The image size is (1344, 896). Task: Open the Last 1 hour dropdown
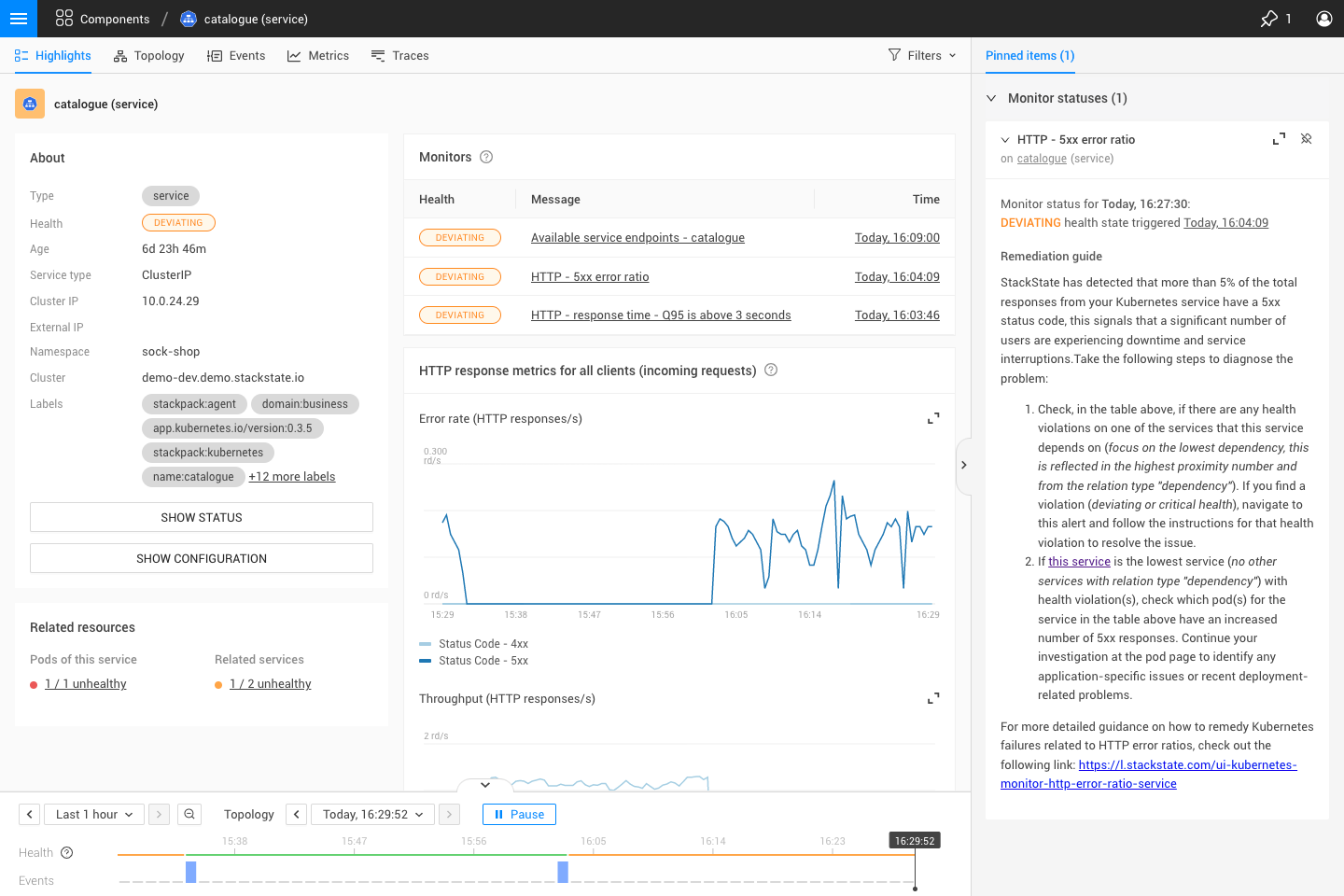[x=94, y=814]
